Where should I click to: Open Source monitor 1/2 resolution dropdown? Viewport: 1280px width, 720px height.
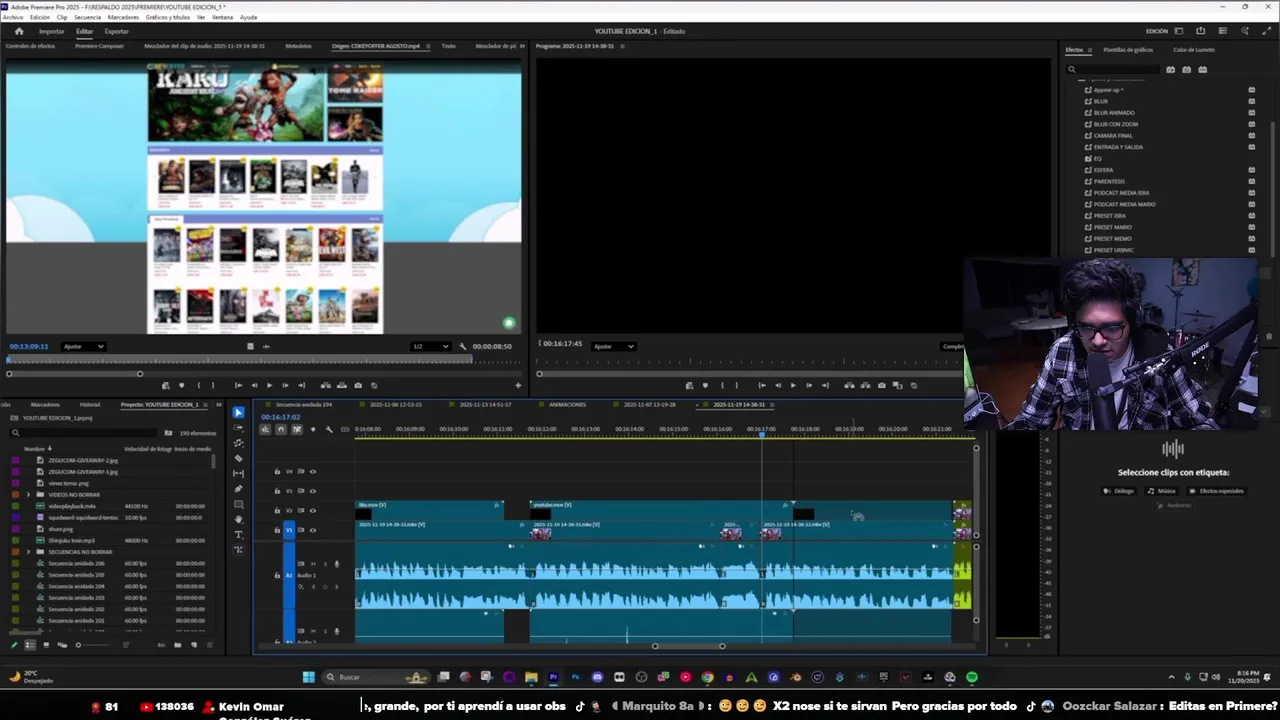point(431,346)
